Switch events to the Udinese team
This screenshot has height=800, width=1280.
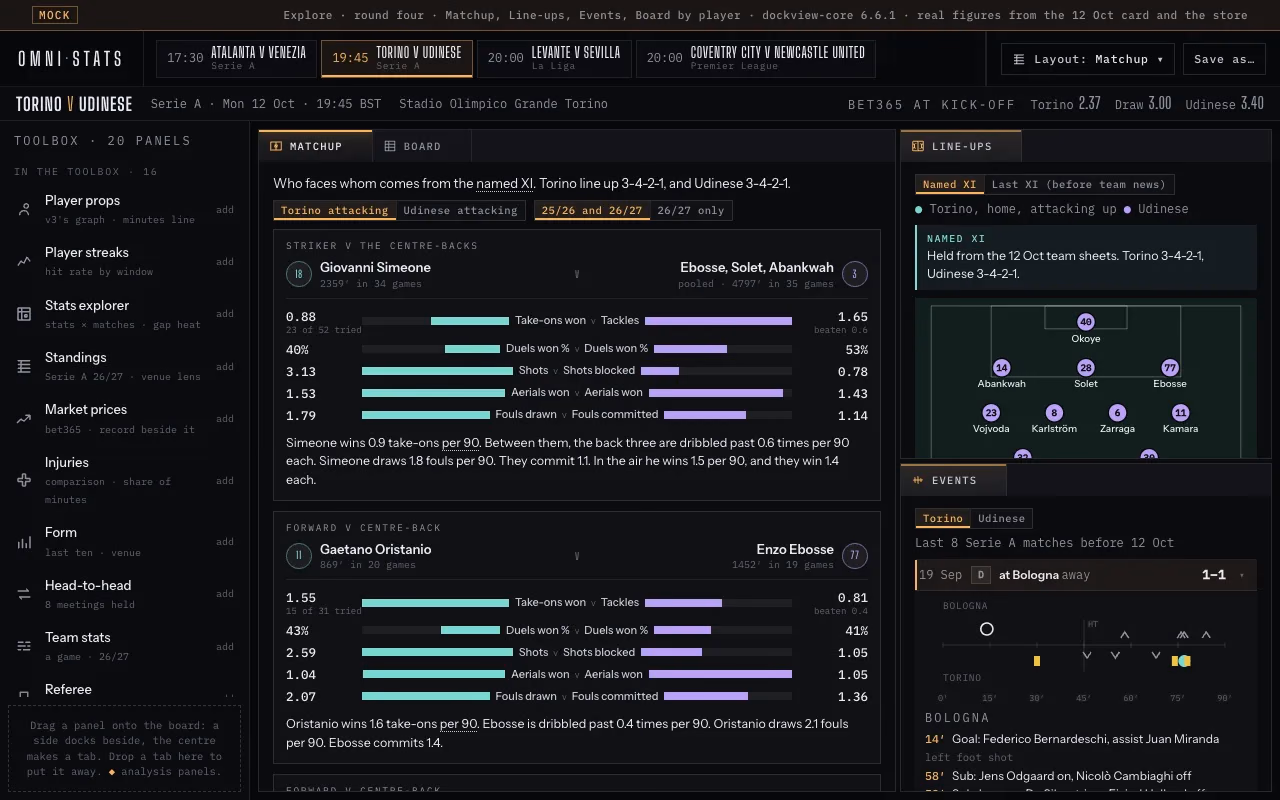tap(1001, 518)
